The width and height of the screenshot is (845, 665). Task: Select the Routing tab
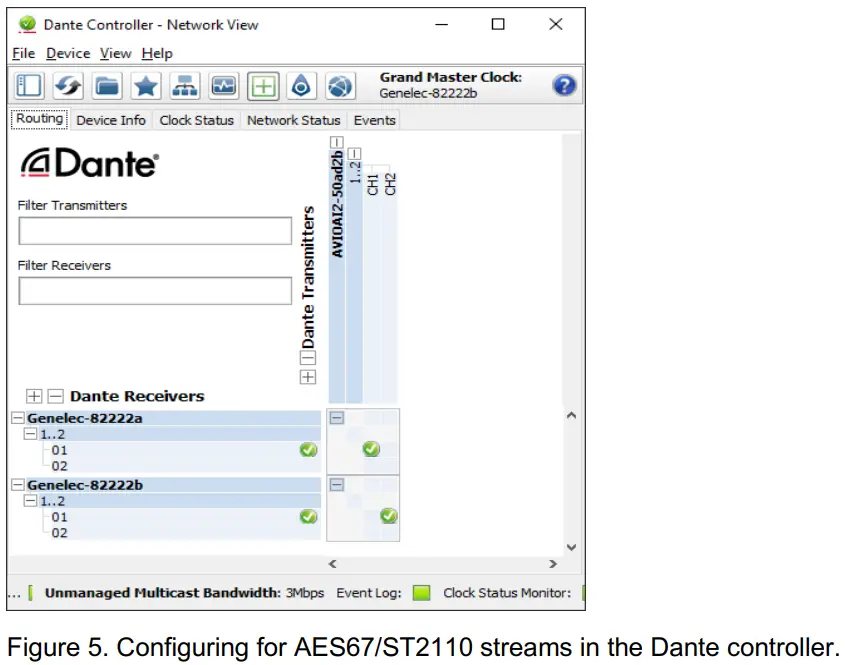(x=39, y=119)
